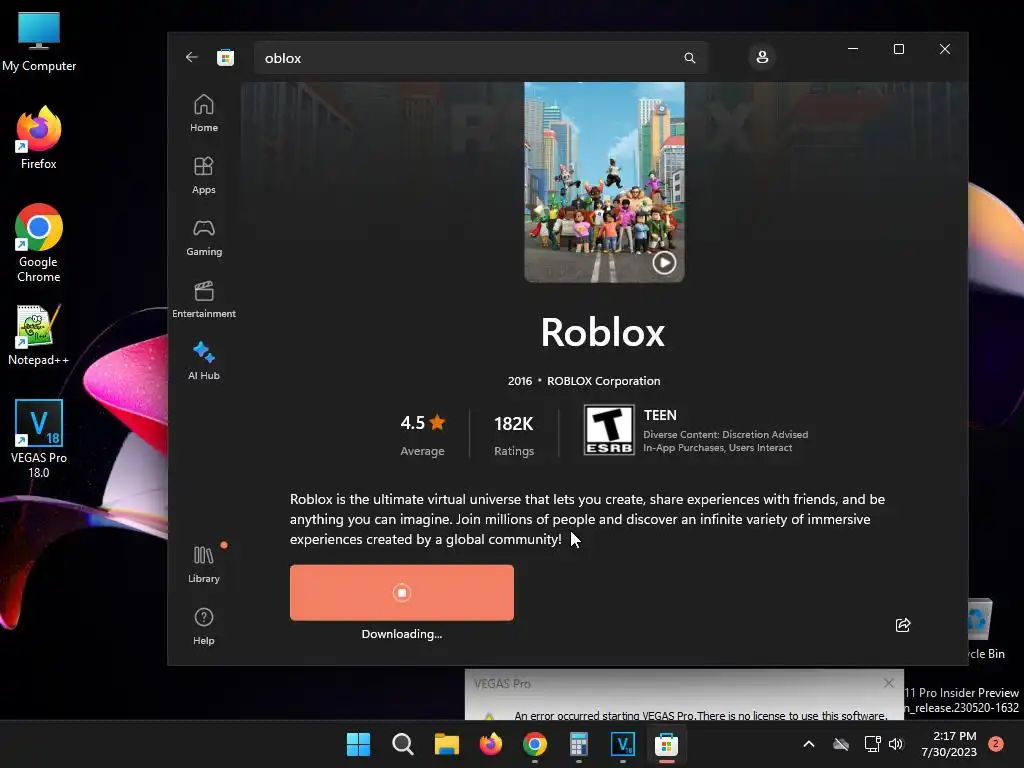Screen dimensions: 1024x768
Task: Open the My Computer desktop icon
Action: pyautogui.click(x=39, y=42)
